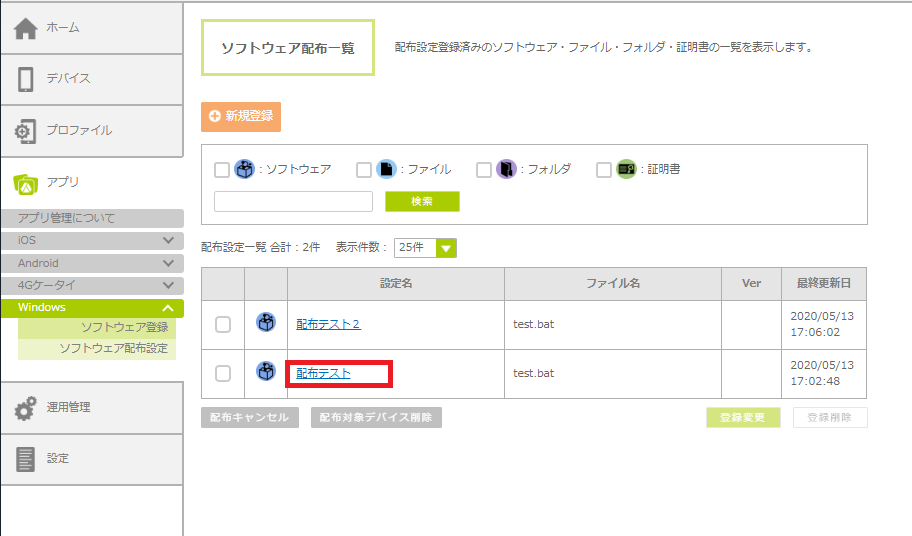Viewport: 912px width, 536px height.
Task: Open the 配布テスト link
Action: coord(323,373)
